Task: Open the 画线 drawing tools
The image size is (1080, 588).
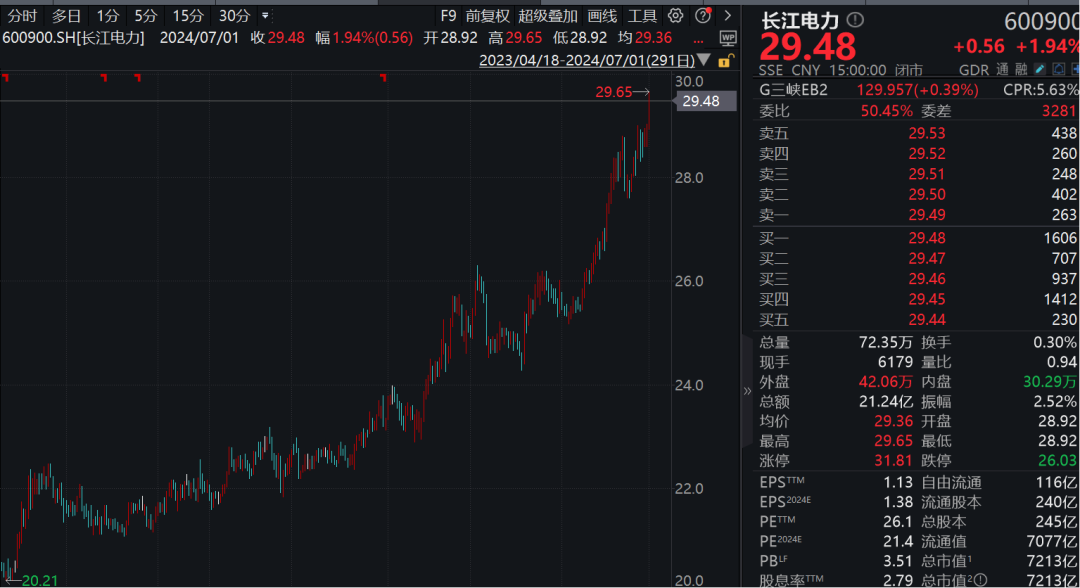Action: click(x=602, y=16)
